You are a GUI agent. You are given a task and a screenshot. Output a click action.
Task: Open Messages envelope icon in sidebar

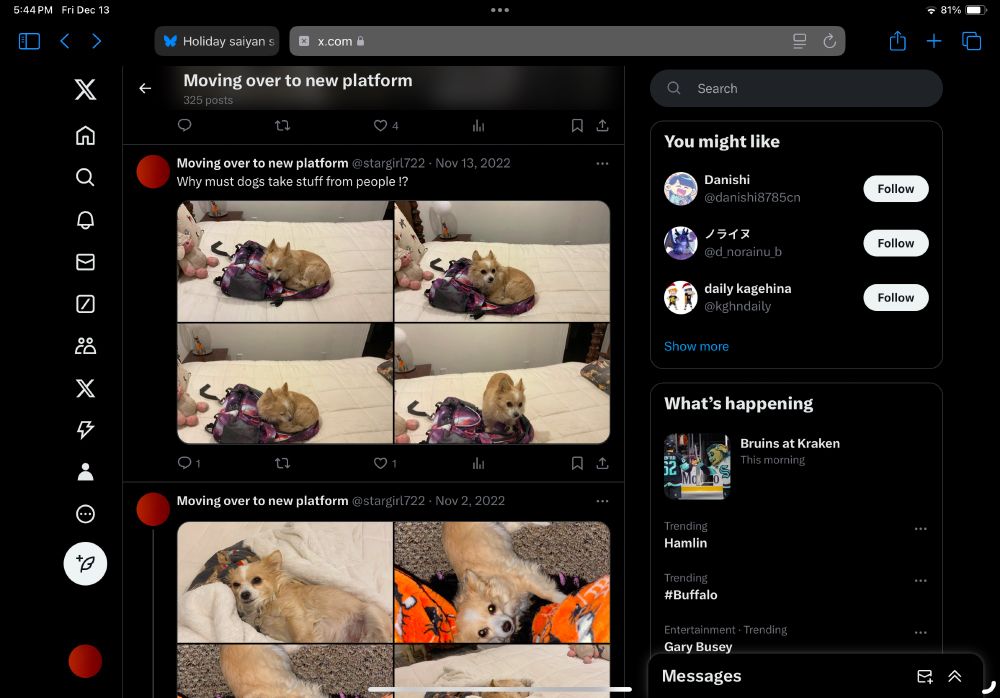pos(85,262)
